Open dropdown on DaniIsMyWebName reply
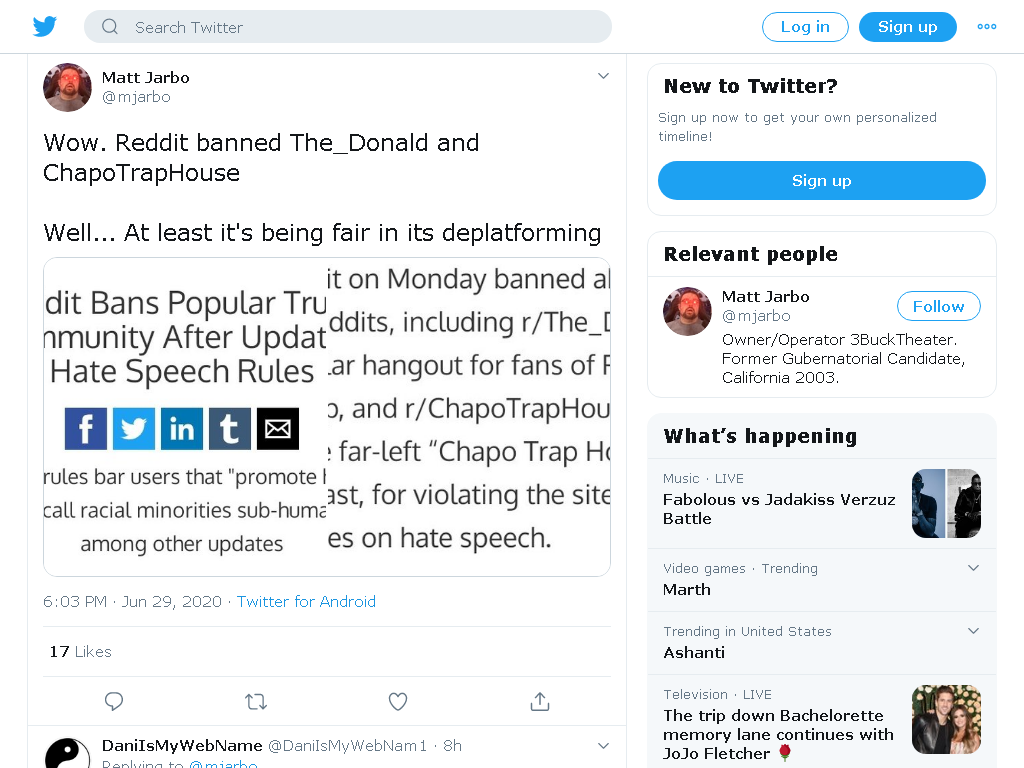The image size is (1024, 768). (x=603, y=746)
